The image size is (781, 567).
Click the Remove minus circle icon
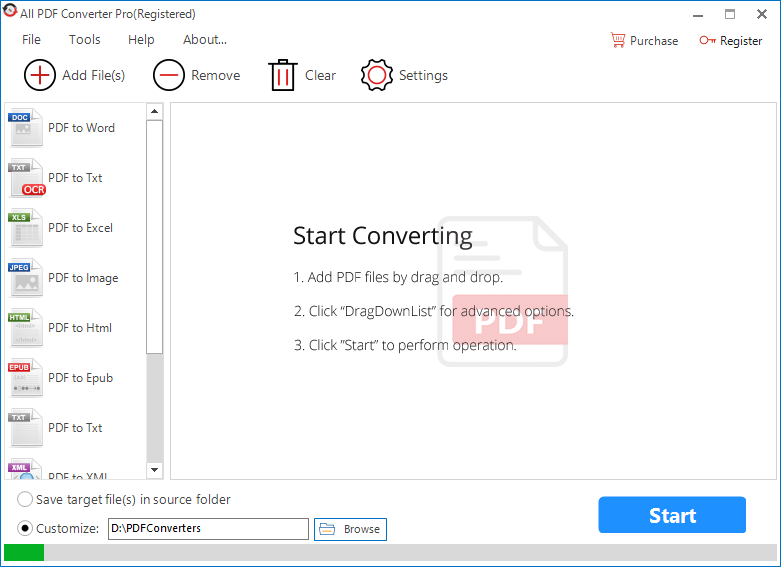(169, 75)
